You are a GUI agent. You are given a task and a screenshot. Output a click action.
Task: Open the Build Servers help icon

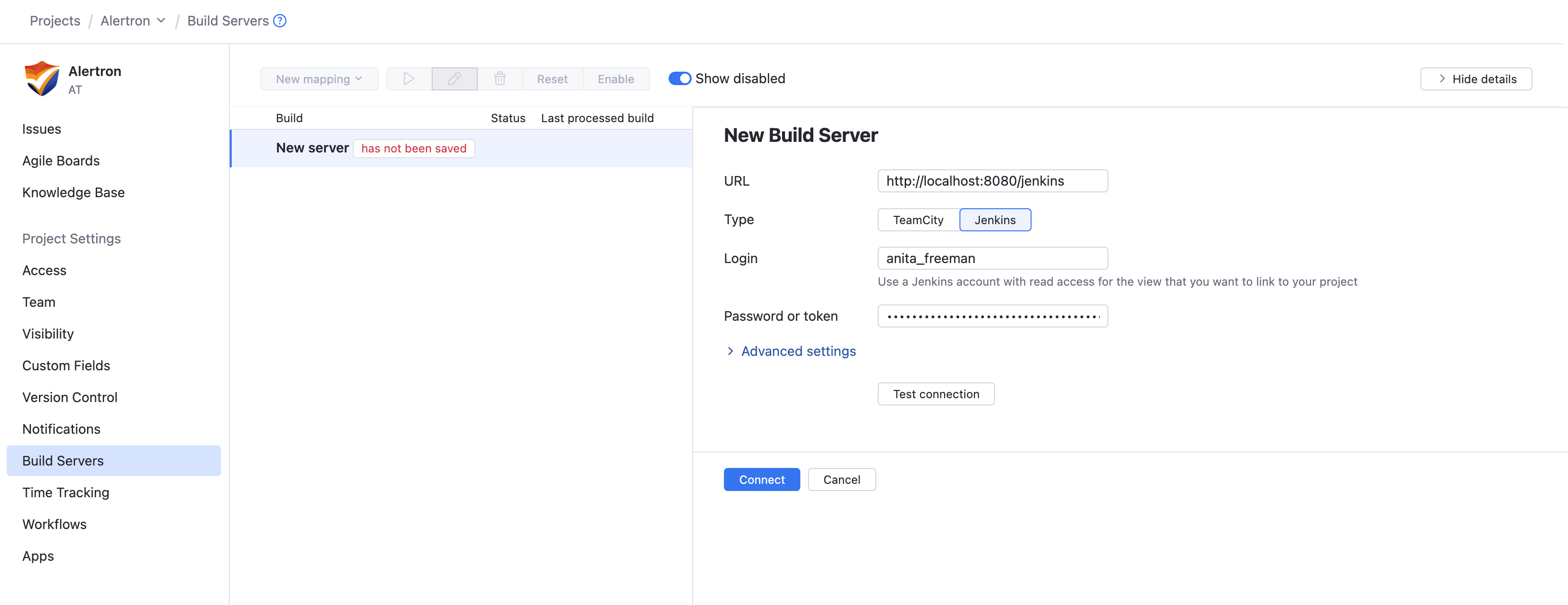[x=279, y=21]
